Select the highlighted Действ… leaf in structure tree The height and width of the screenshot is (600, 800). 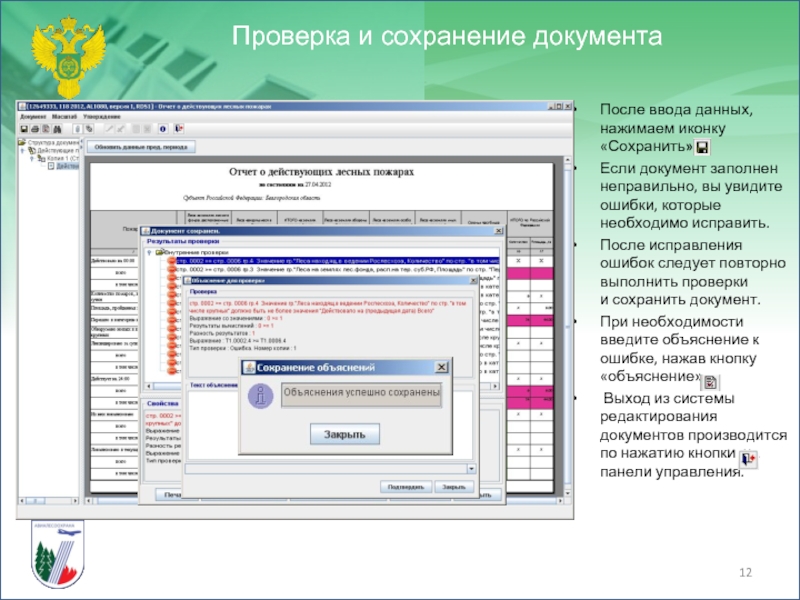click(x=67, y=166)
